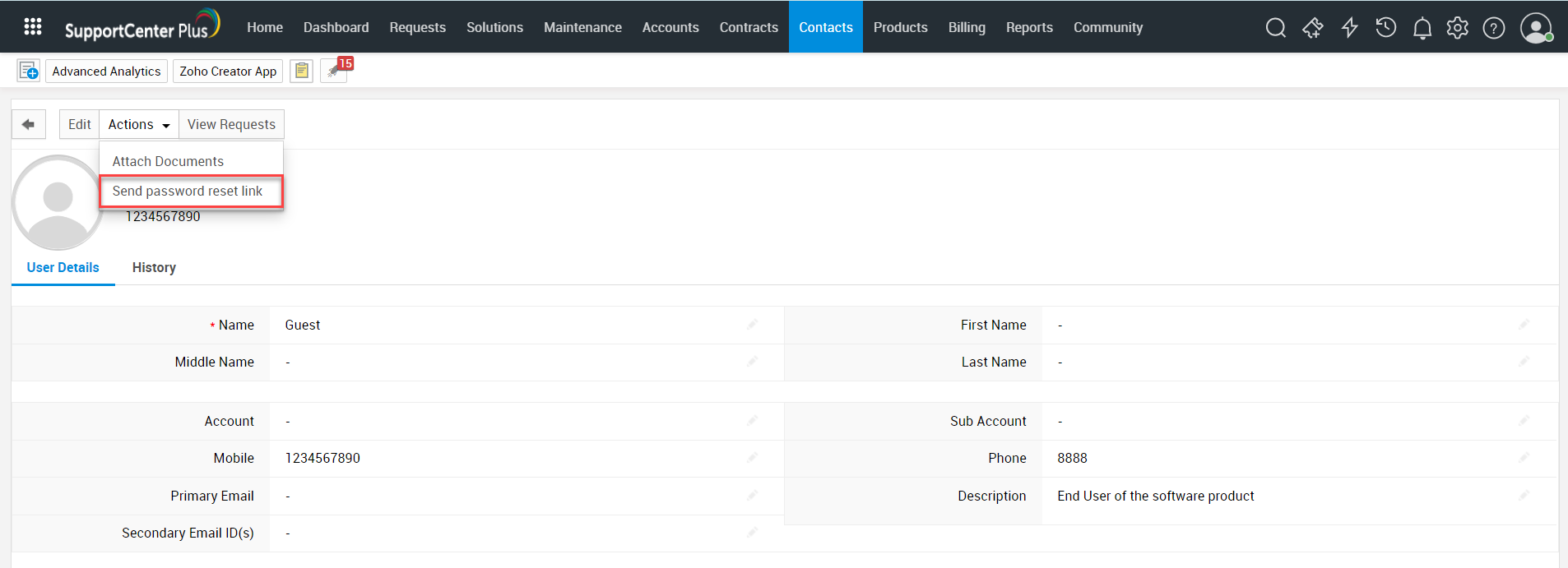This screenshot has height=568, width=1568.
Task: Expand the Actions dropdown
Action: pyautogui.click(x=138, y=124)
